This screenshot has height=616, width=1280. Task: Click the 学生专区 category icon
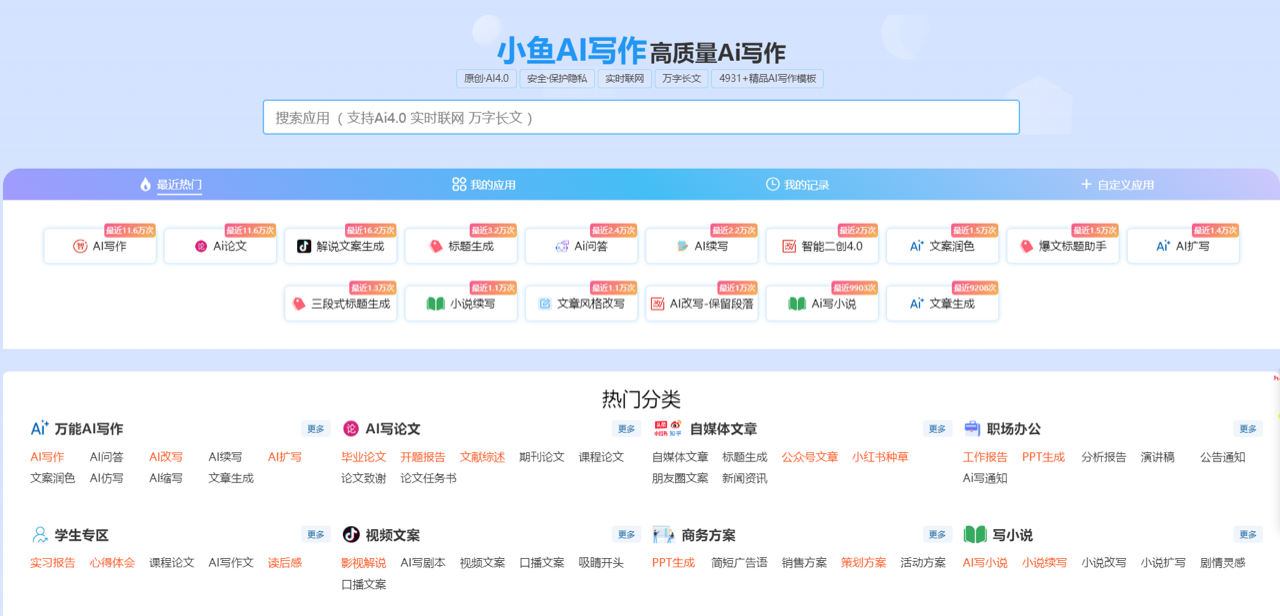39,535
